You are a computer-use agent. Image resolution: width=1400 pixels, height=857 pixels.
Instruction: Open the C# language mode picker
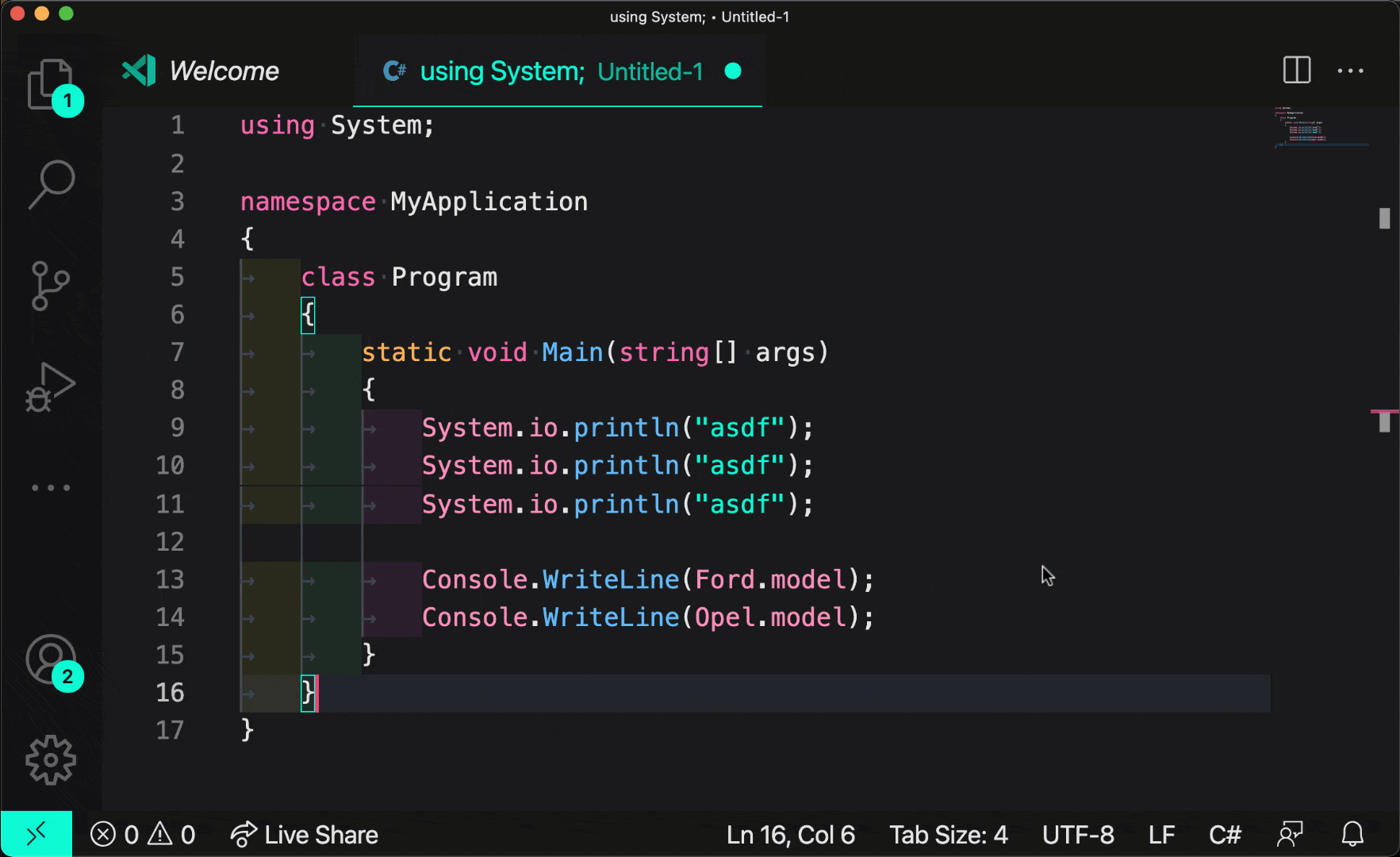1225,834
